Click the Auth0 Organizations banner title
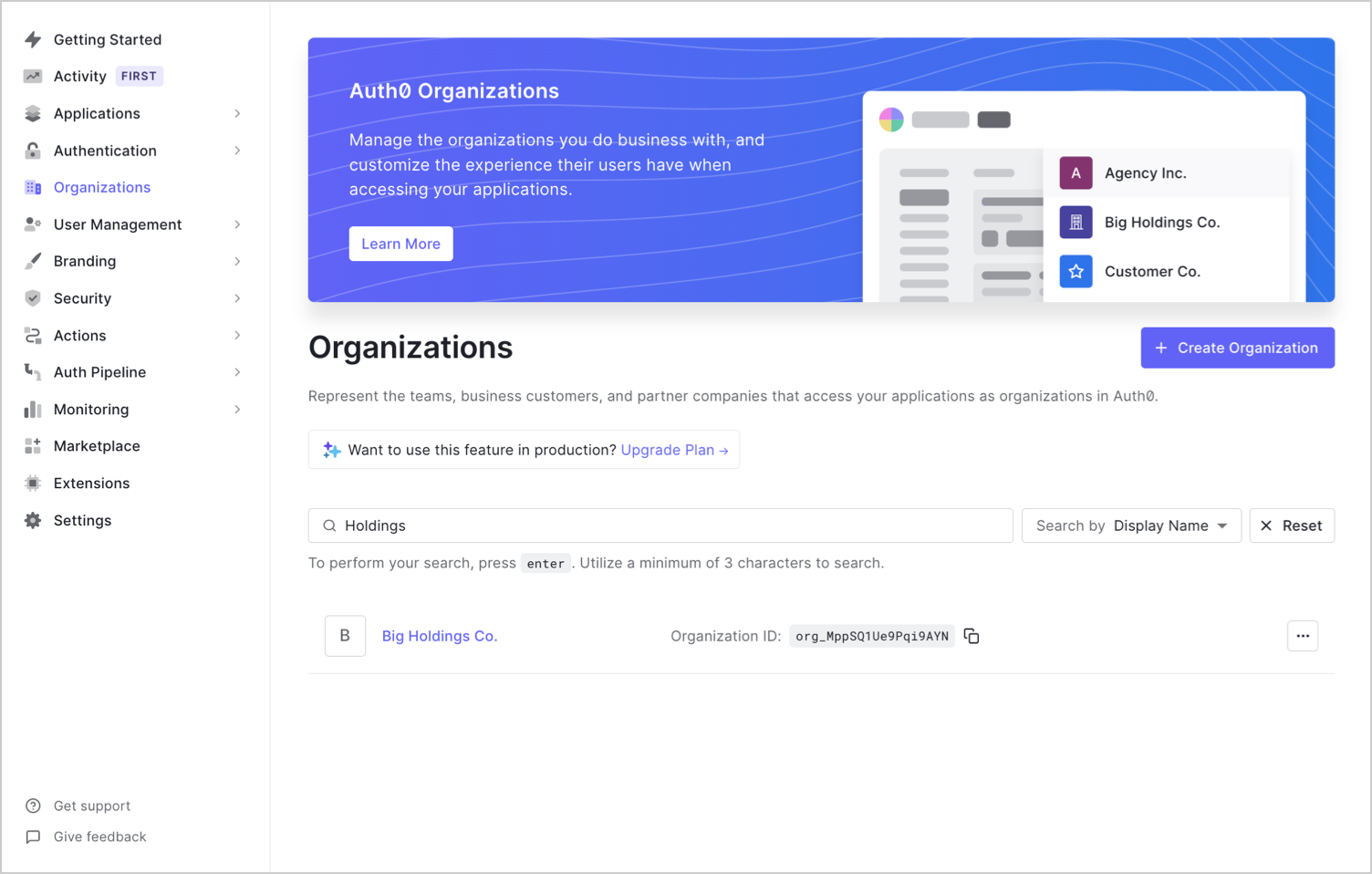The image size is (1372, 874). [x=454, y=91]
